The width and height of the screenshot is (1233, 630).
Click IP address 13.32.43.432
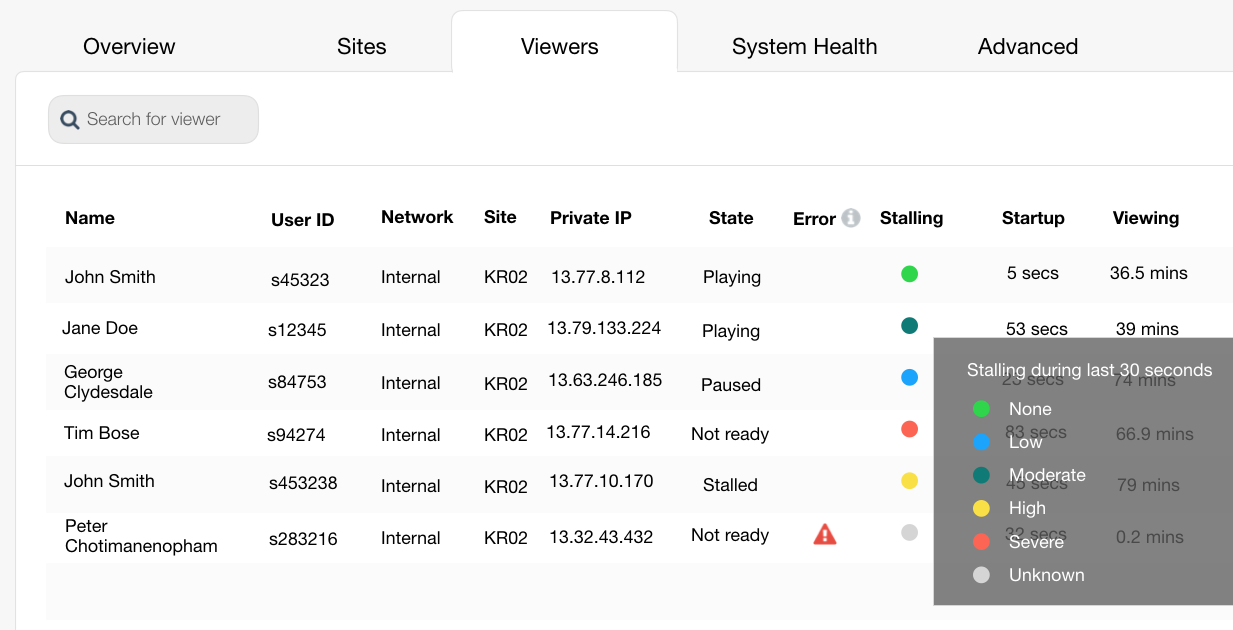(601, 537)
